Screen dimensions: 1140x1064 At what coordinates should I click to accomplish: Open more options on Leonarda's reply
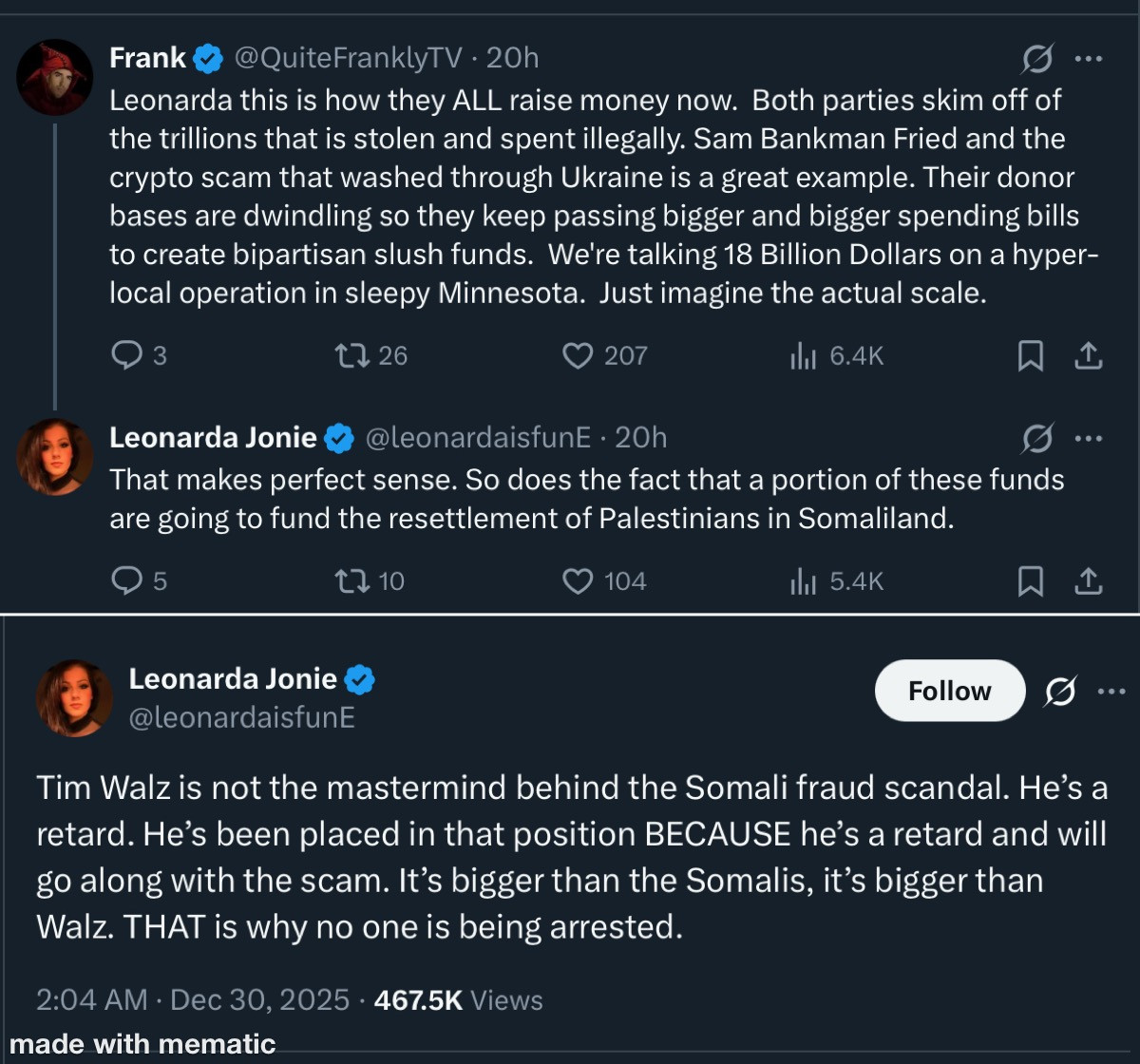pyautogui.click(x=1089, y=439)
